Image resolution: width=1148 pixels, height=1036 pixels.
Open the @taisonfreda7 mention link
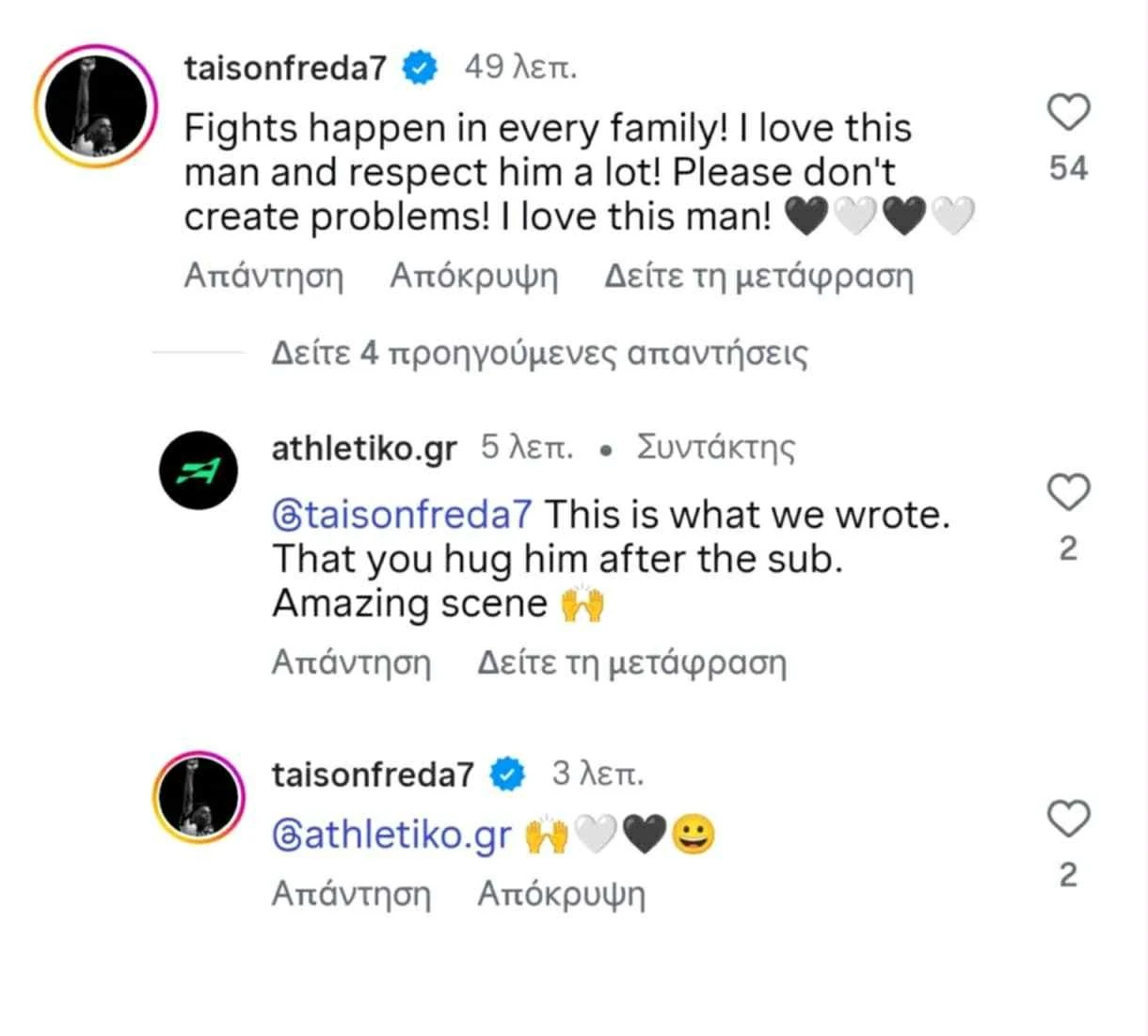coord(402,515)
